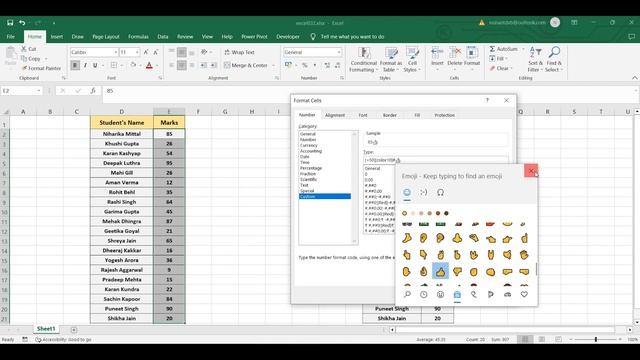Open Calibri font name dropdown

116,52
